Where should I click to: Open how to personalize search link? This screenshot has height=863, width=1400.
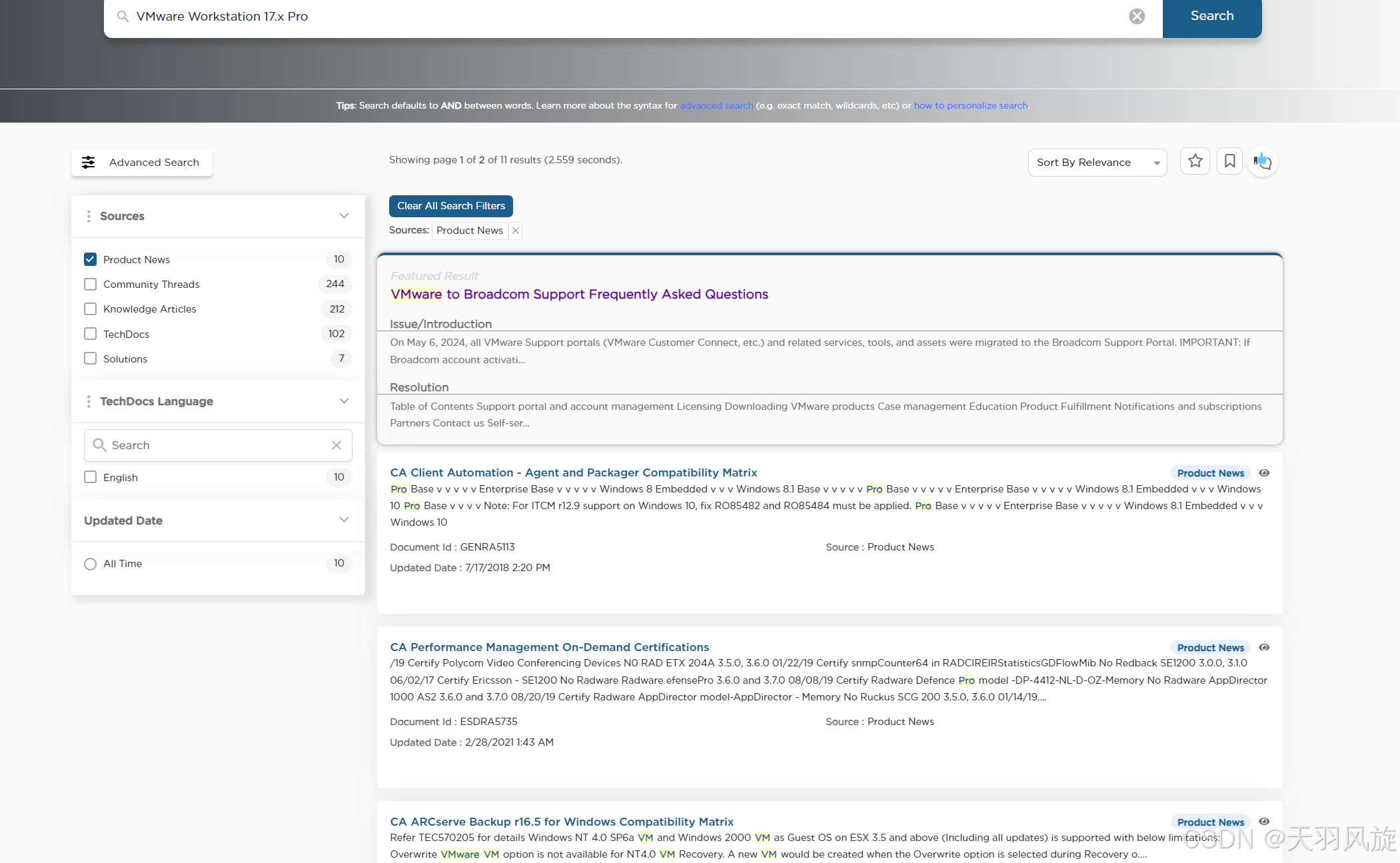click(970, 105)
